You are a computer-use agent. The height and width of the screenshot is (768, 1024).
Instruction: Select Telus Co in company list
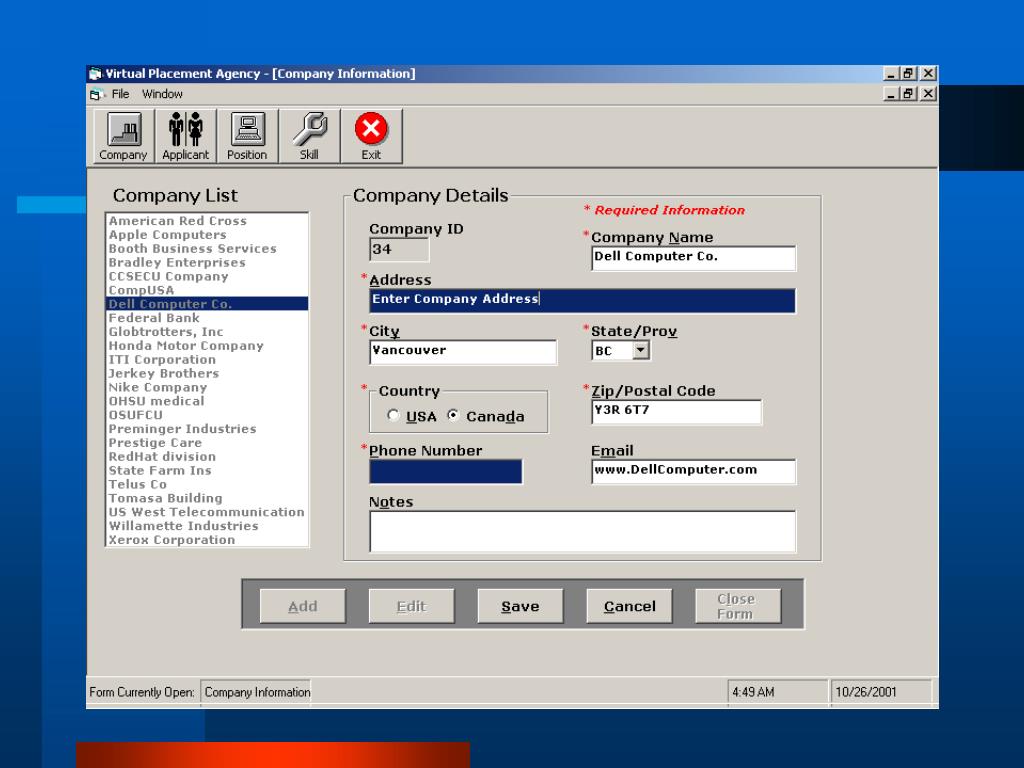207,484
